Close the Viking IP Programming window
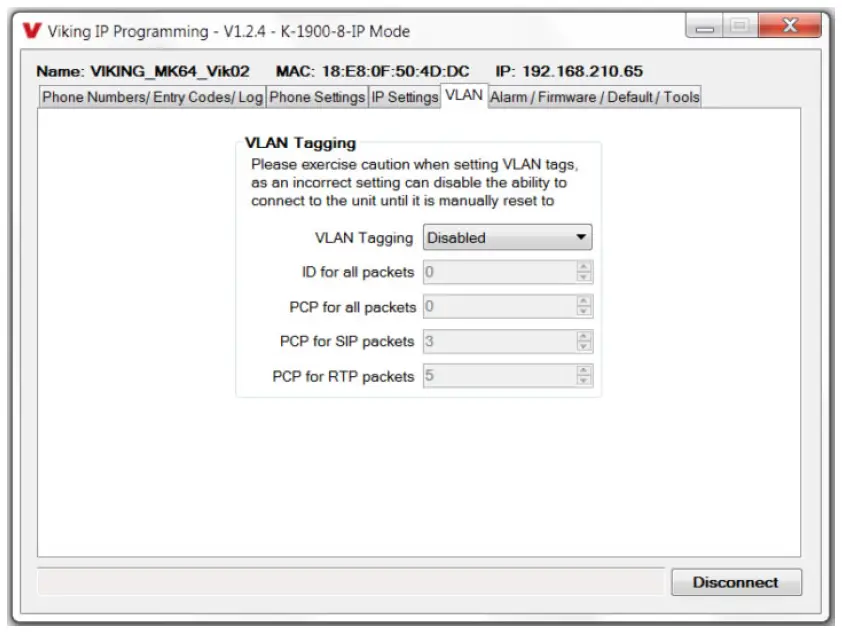Screen dimensions: 842x632 (789, 25)
